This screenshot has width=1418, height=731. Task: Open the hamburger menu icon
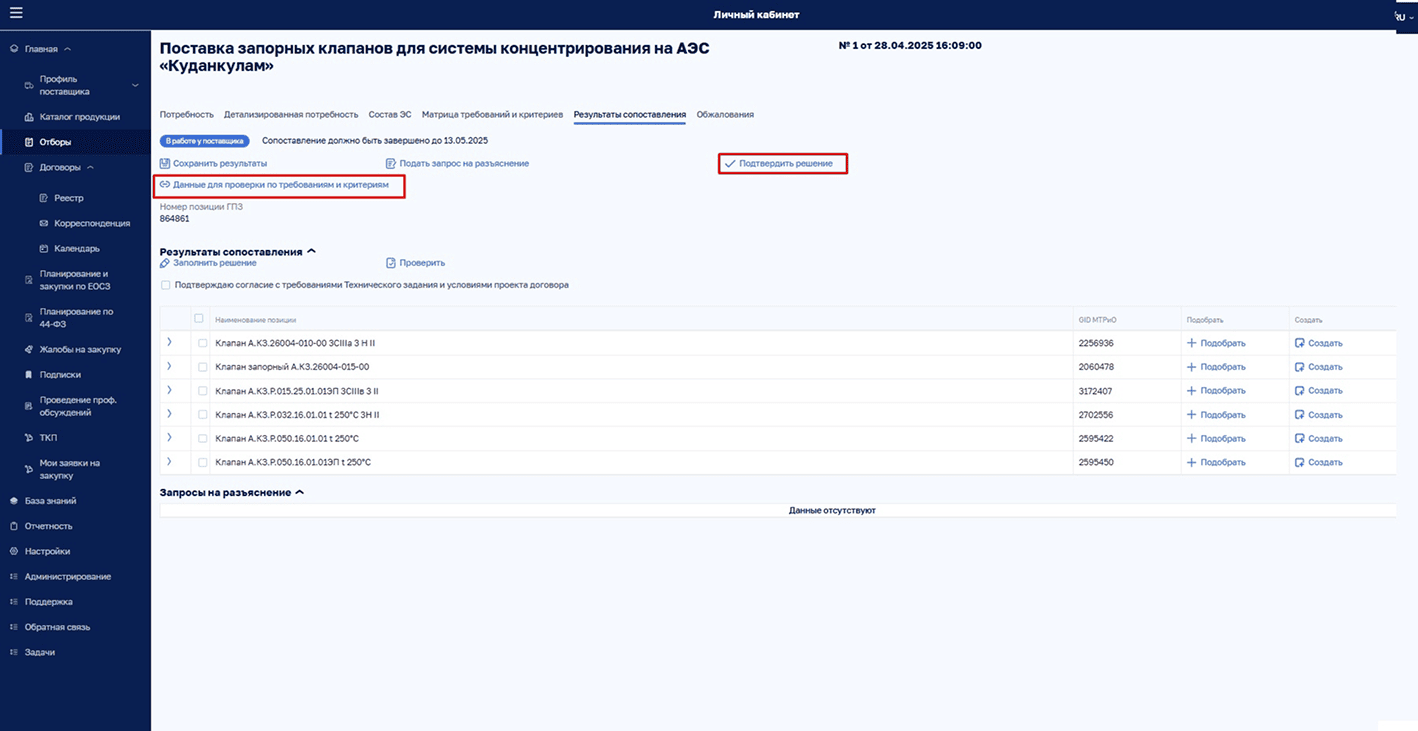pyautogui.click(x=16, y=14)
